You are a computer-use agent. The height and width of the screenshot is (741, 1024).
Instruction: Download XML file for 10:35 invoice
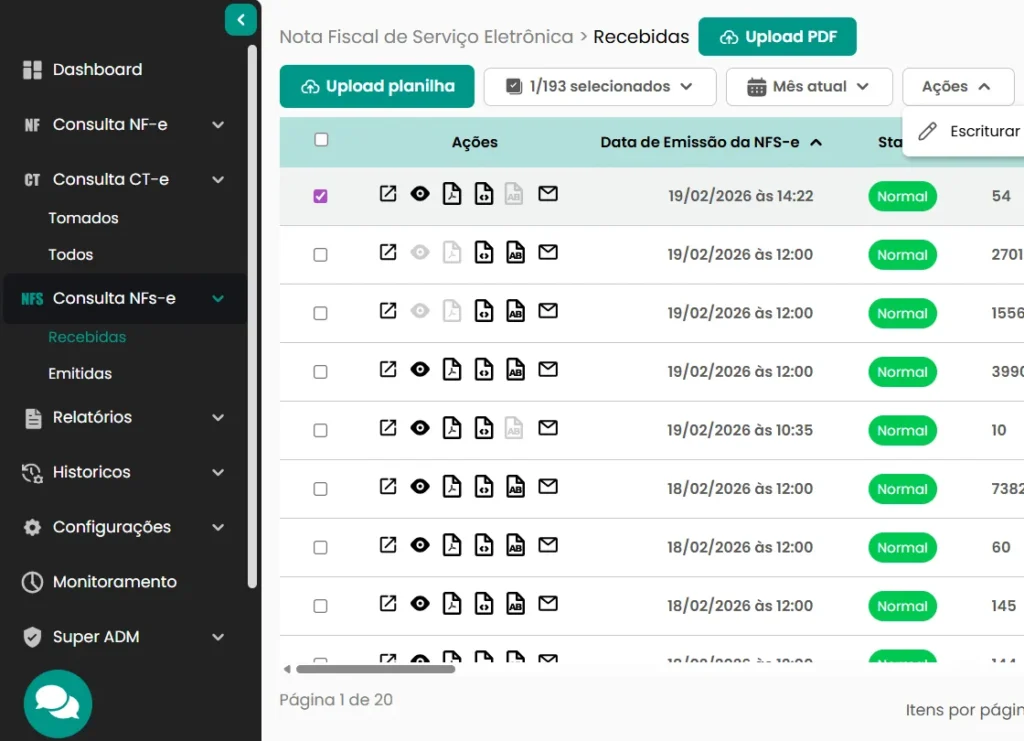coord(483,429)
